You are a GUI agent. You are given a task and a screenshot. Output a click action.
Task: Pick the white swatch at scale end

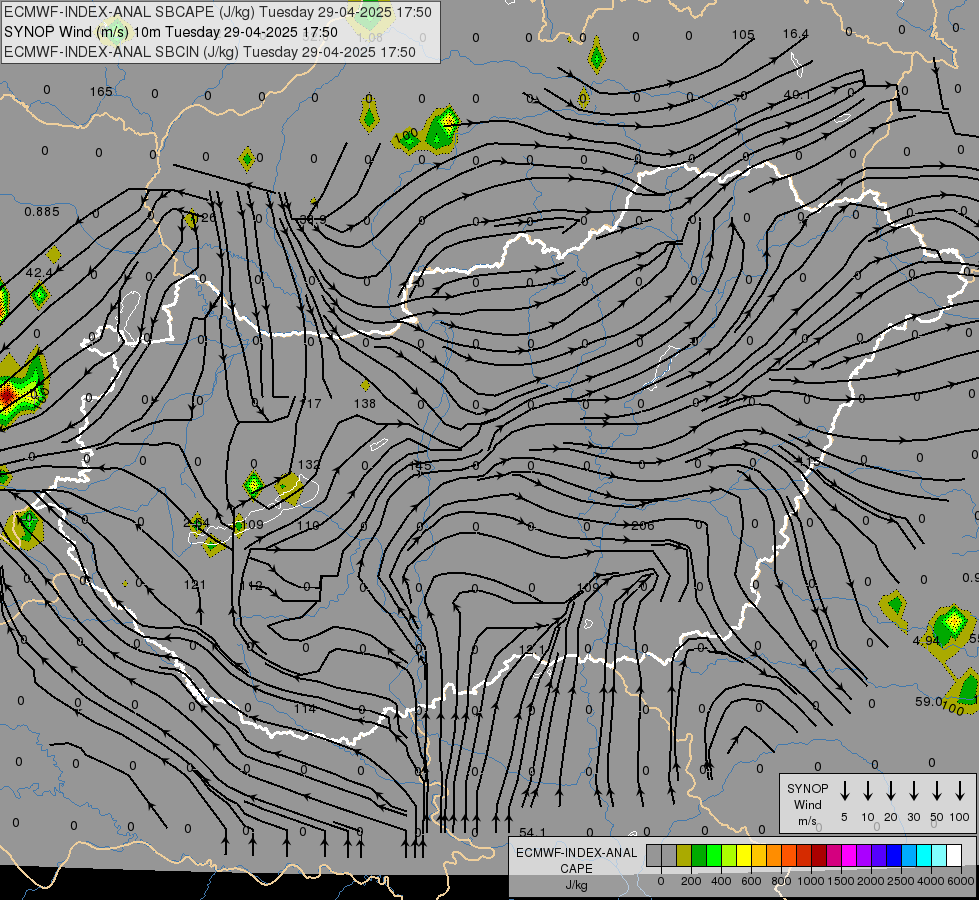[953, 856]
